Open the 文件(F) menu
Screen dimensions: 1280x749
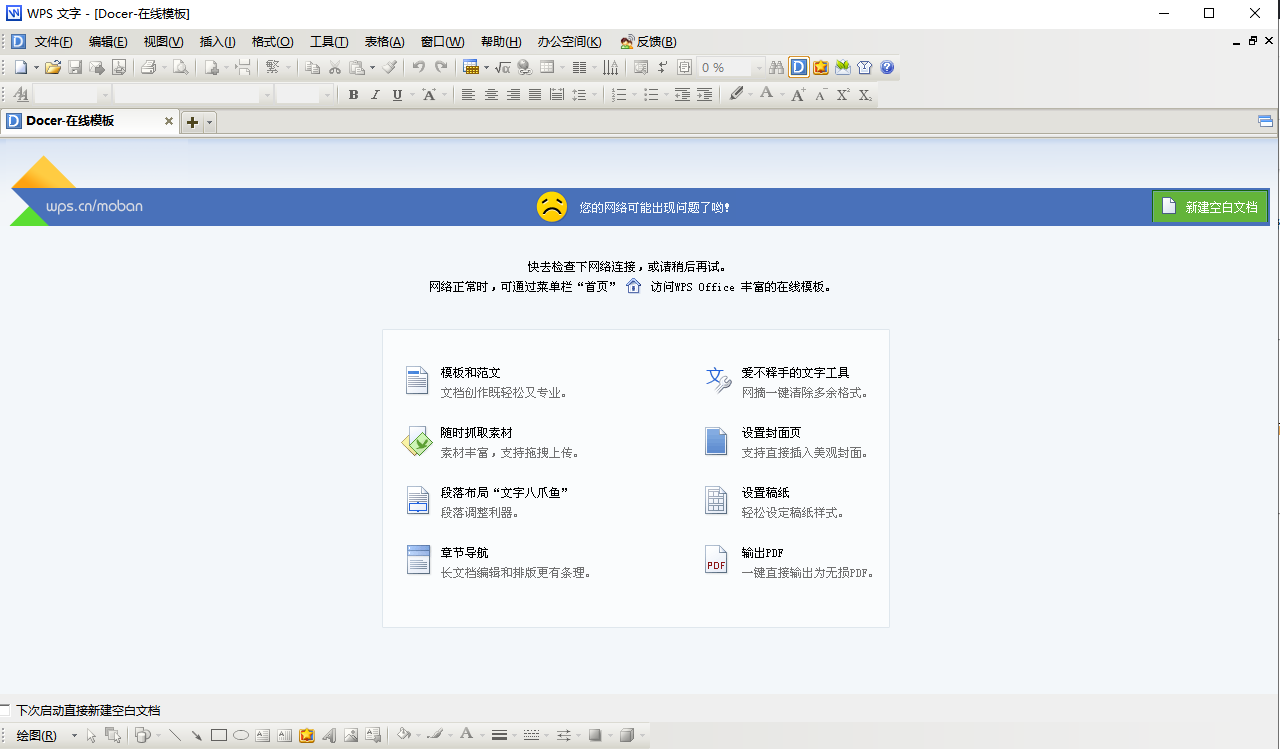54,41
